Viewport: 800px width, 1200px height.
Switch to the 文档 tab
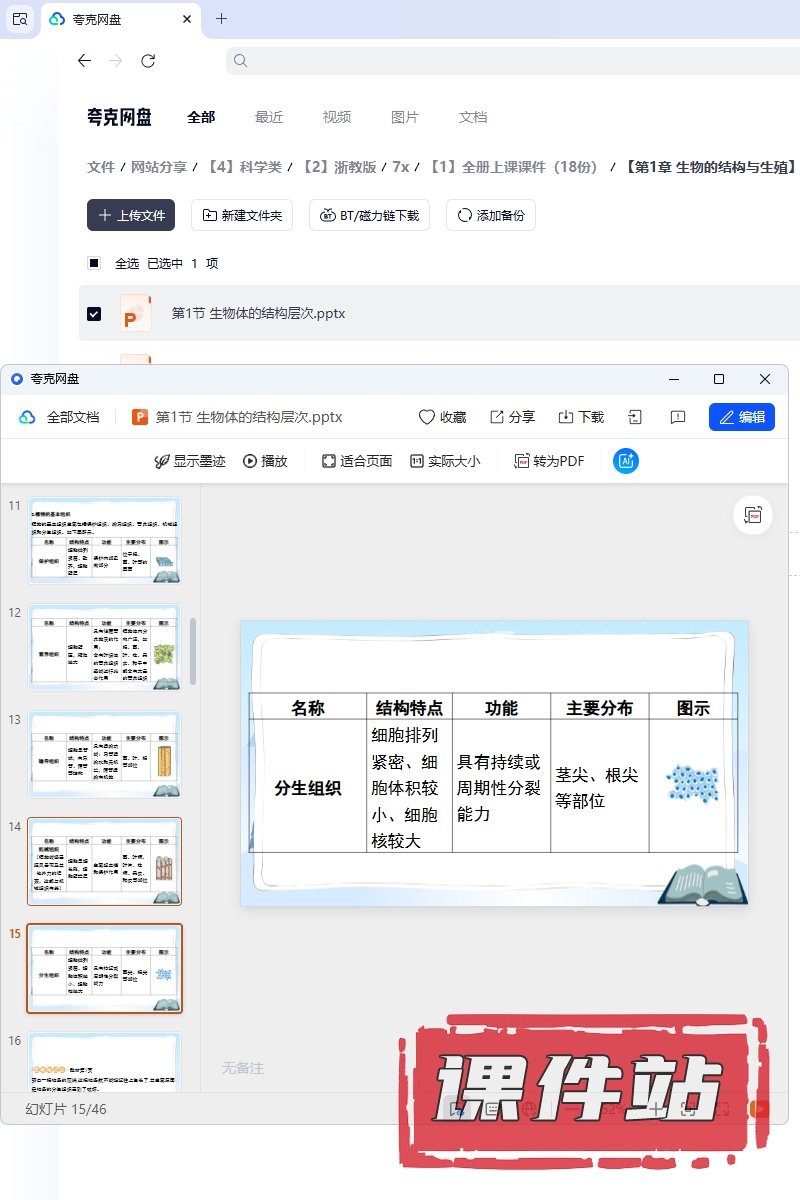pos(473,117)
